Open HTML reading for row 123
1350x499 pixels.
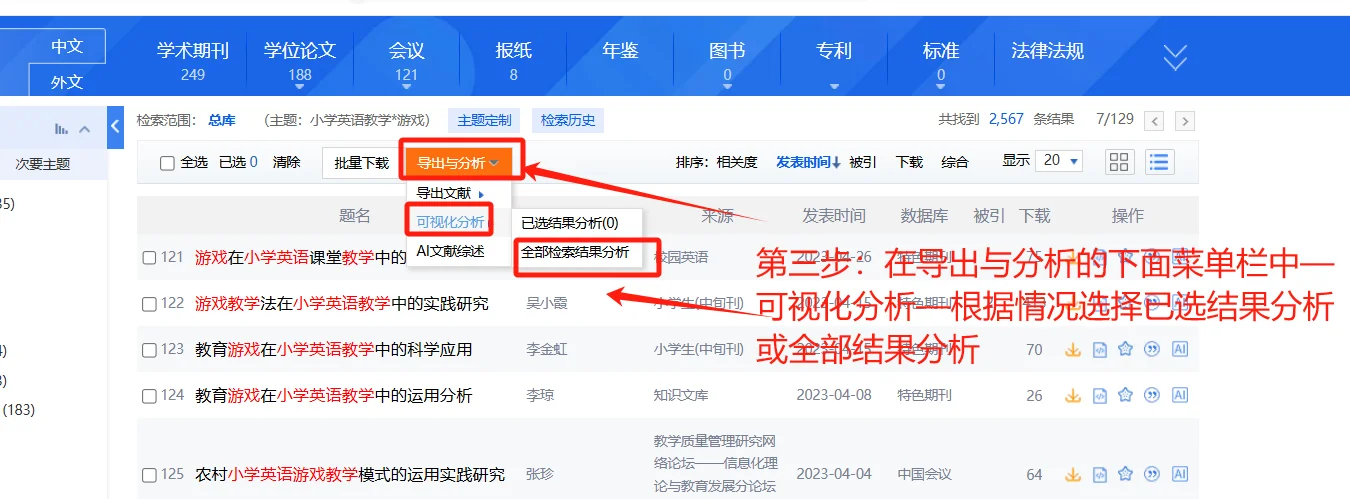1100,350
